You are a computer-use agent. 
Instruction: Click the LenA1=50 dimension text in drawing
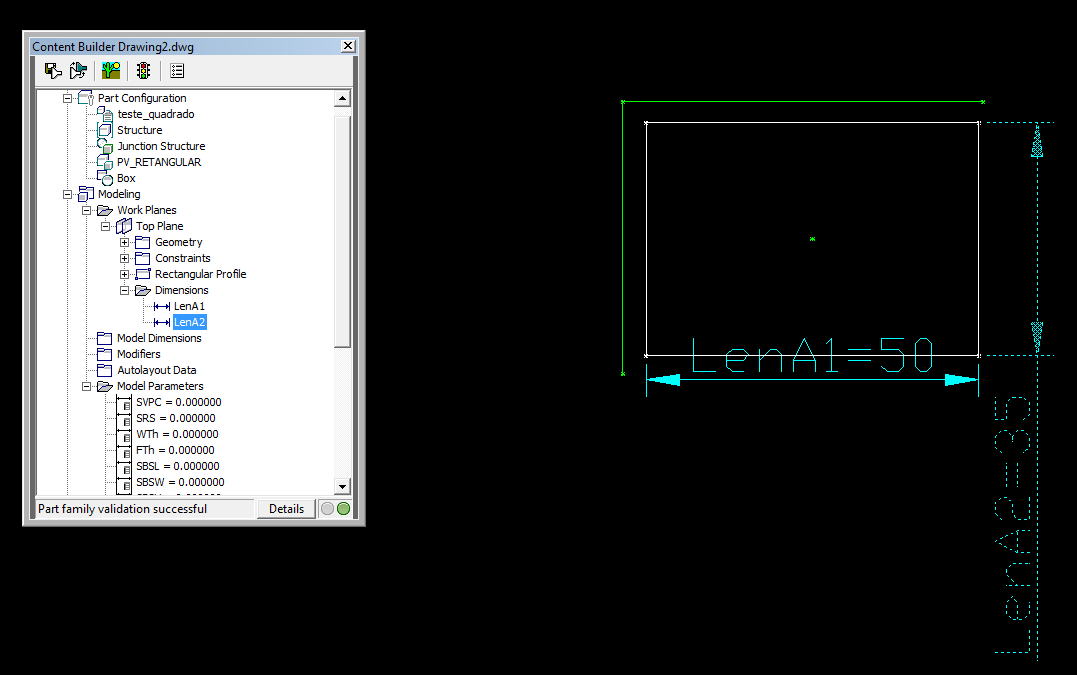[813, 355]
